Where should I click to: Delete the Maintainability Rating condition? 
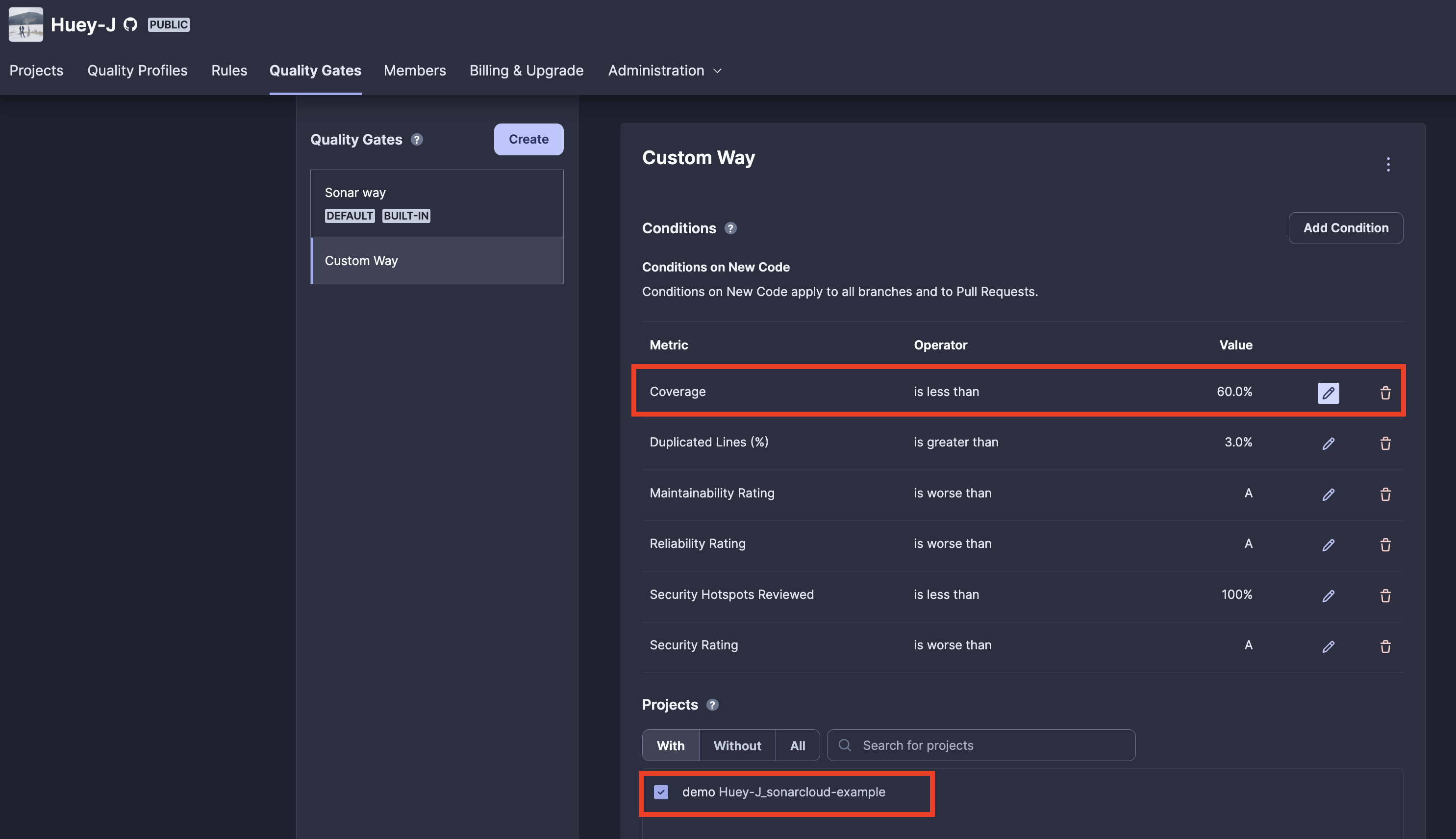[1385, 494]
